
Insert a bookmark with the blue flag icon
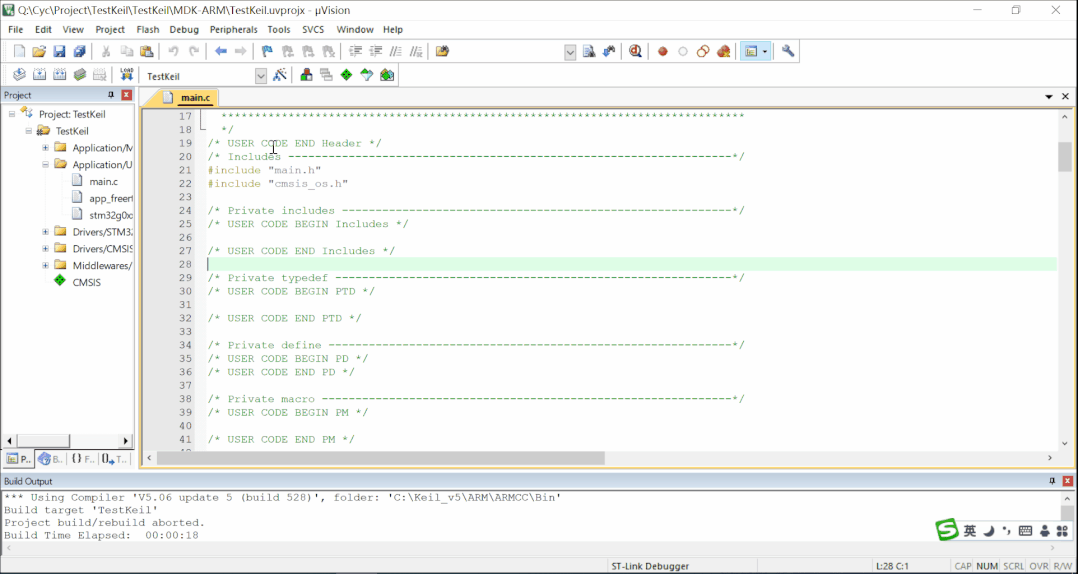(267, 52)
